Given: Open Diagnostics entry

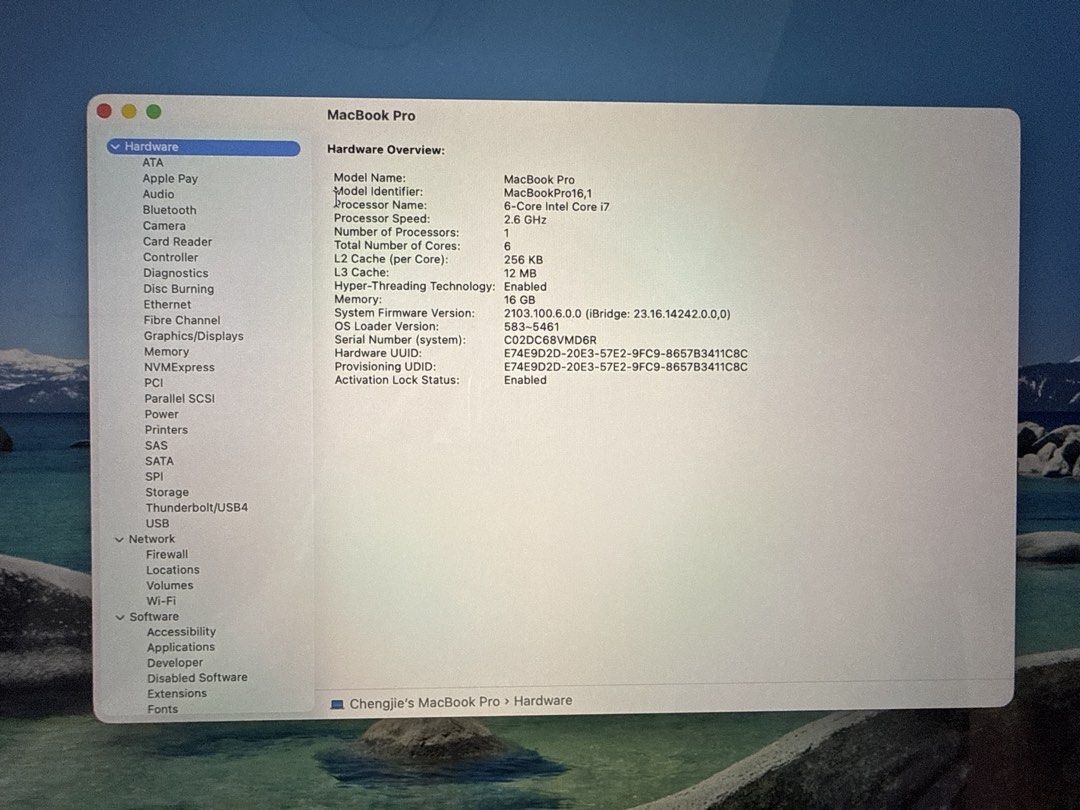Looking at the screenshot, I should pos(176,273).
